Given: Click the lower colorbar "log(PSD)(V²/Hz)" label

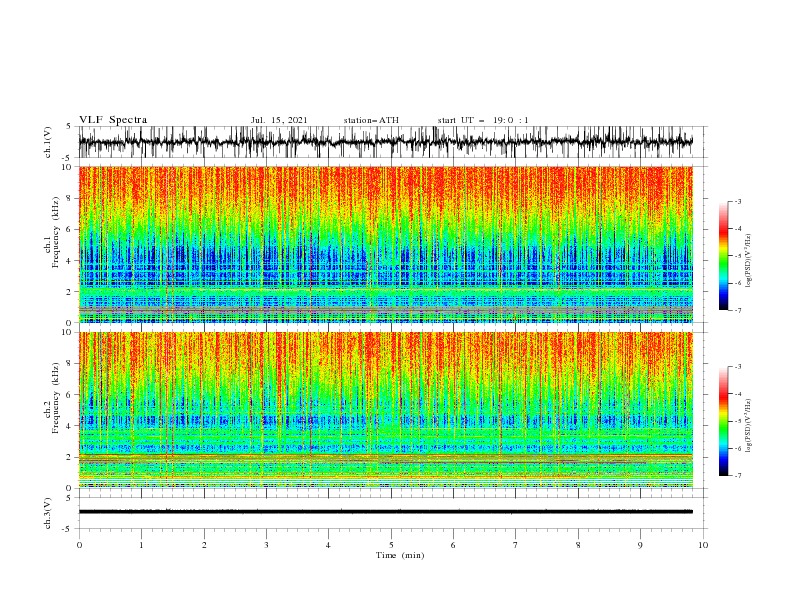Looking at the screenshot, I should pyautogui.click(x=748, y=426).
